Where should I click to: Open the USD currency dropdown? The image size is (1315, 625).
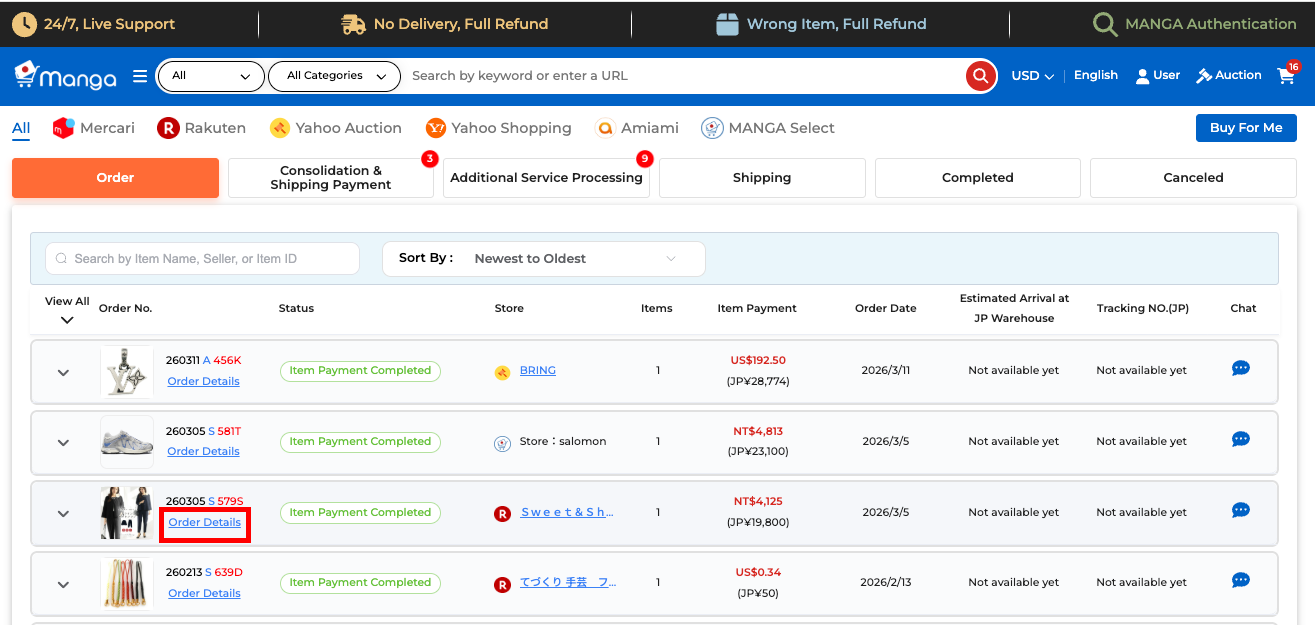[1032, 76]
